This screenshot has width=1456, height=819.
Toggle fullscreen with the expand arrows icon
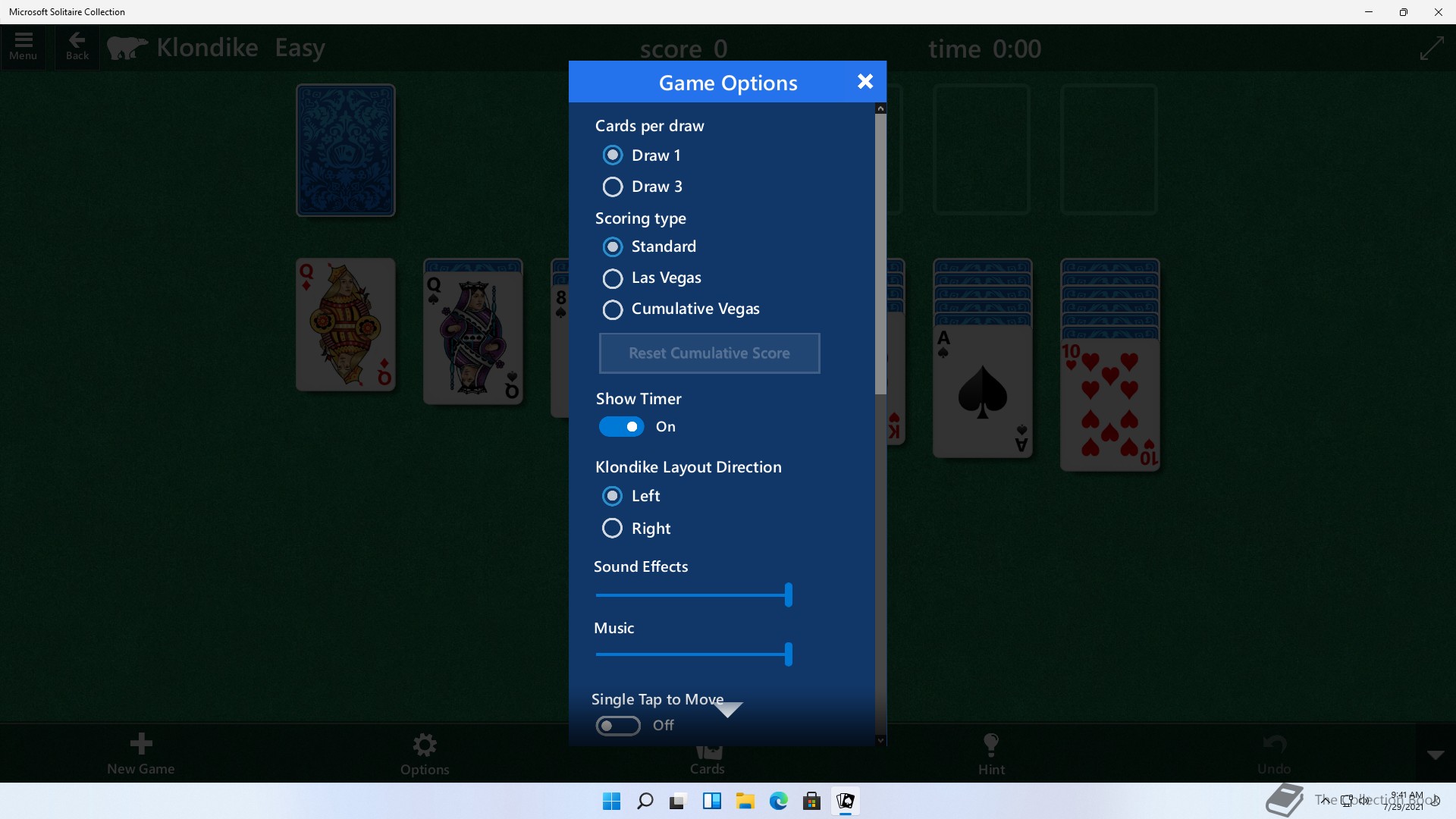coord(1431,49)
